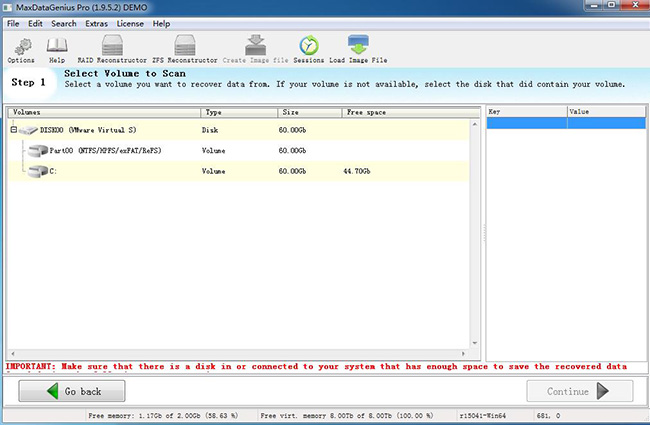
Task: Click the r15041-Win64 build status text
Action: tap(483, 415)
